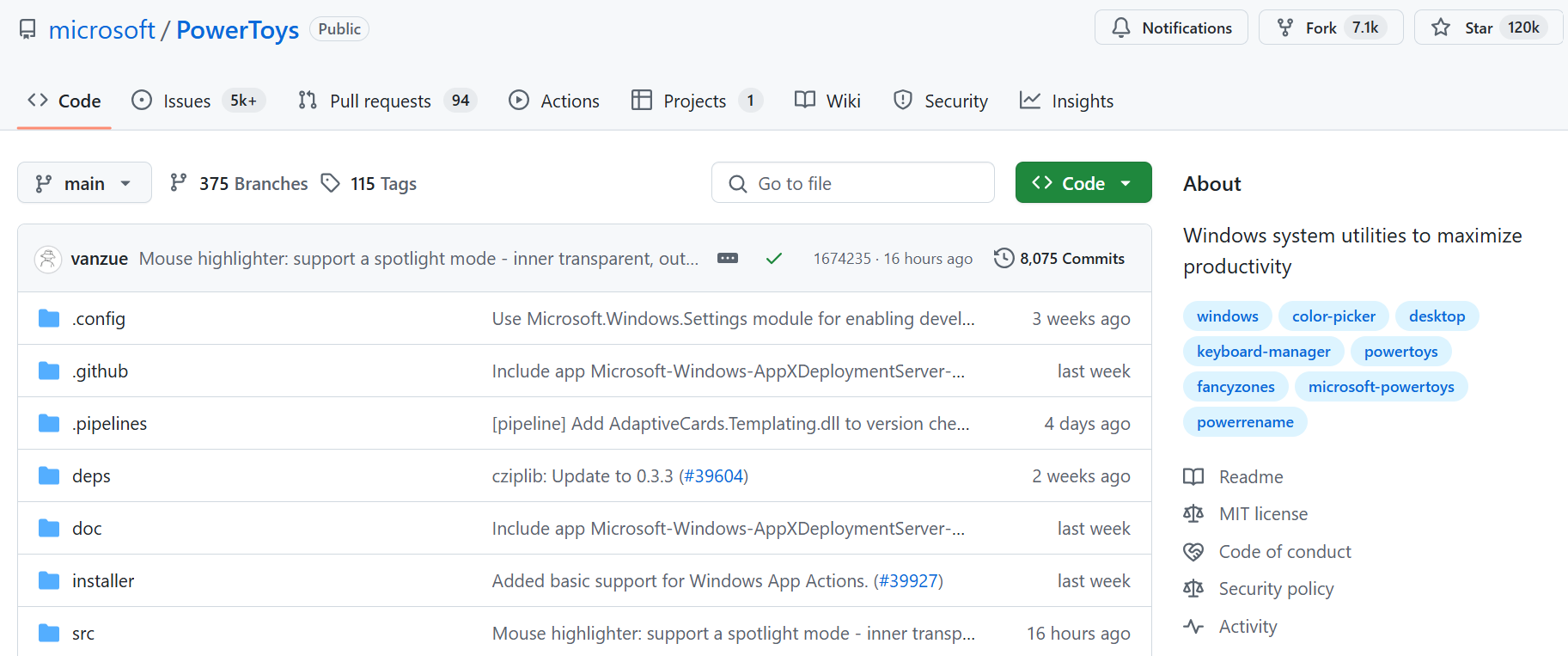Open .github's Include app AppXDeploymentServer commit
The height and width of the screenshot is (656, 1568).
click(x=729, y=371)
